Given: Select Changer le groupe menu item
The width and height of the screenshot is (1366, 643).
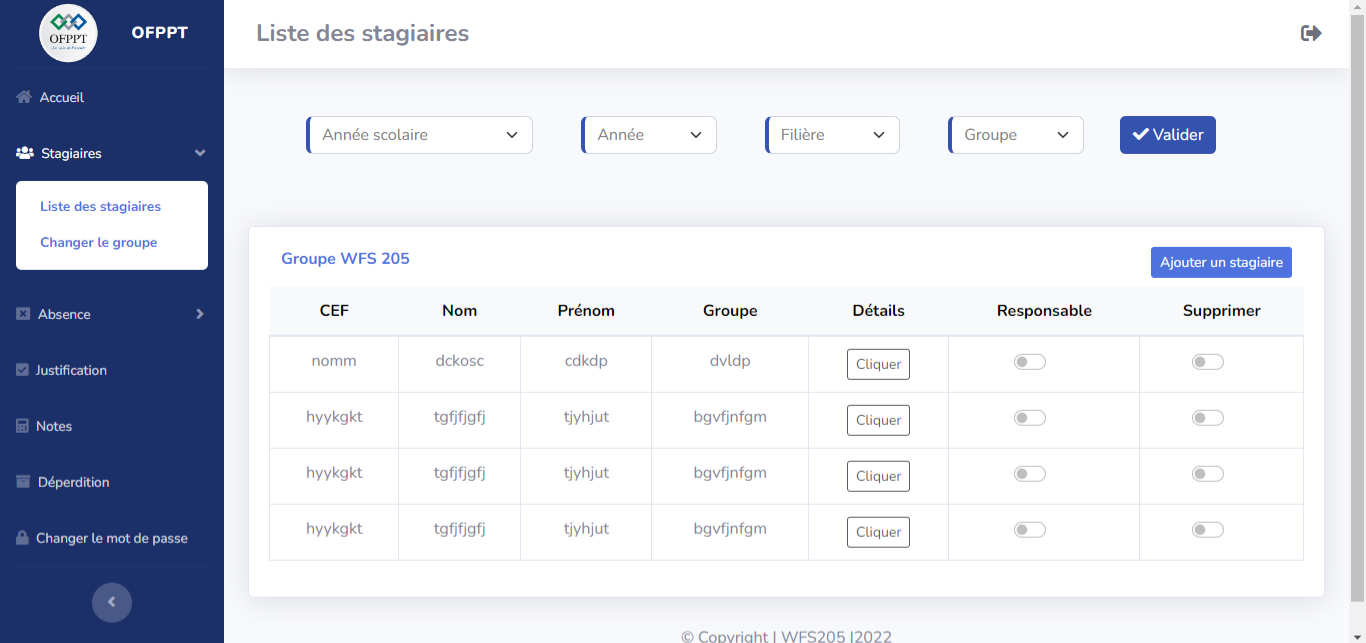Looking at the screenshot, I should pyautogui.click(x=98, y=242).
